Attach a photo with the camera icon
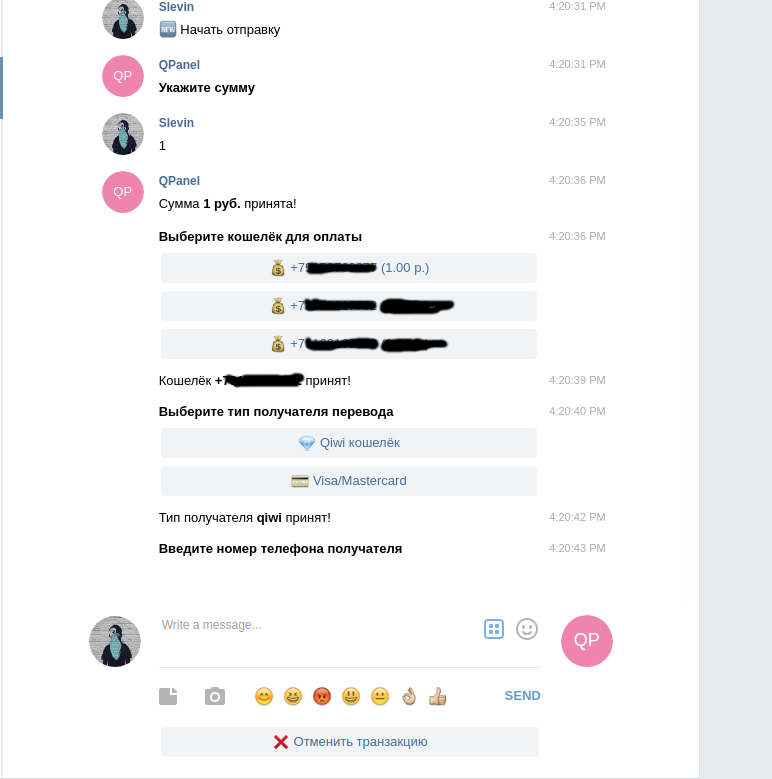772x779 pixels. (x=215, y=696)
